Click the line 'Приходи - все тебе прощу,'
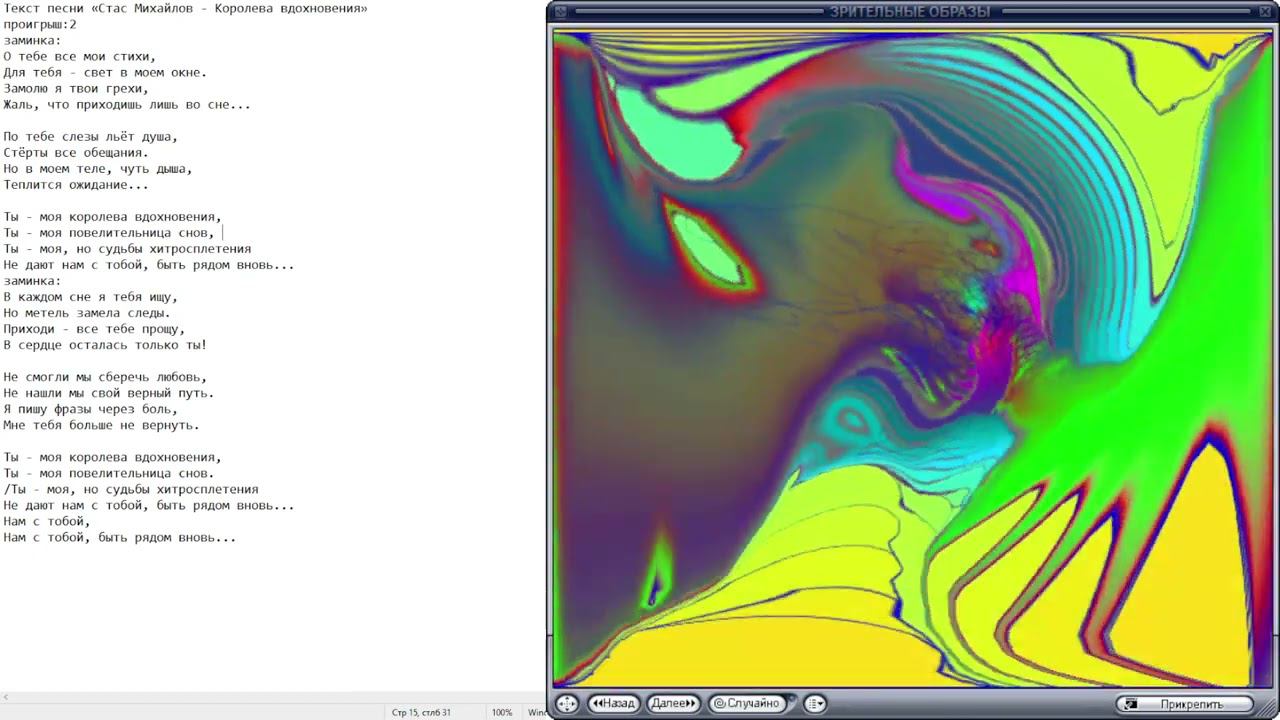 (94, 328)
